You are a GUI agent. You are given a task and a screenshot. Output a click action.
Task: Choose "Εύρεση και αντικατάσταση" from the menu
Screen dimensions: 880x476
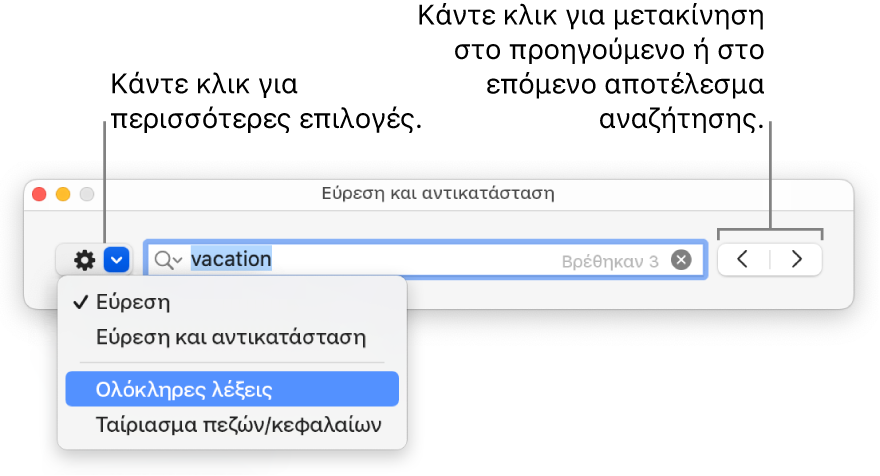(x=231, y=337)
